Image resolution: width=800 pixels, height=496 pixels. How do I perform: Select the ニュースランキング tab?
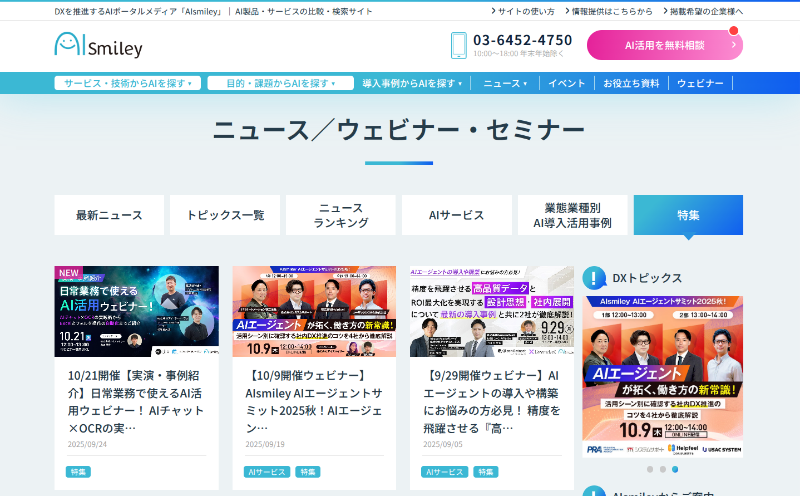pyautogui.click(x=341, y=215)
